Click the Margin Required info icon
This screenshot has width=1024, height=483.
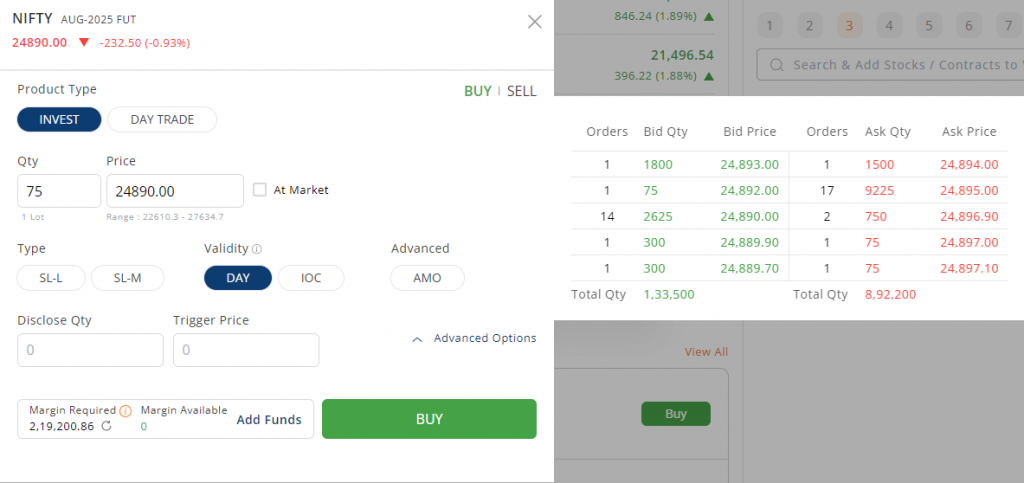(125, 410)
